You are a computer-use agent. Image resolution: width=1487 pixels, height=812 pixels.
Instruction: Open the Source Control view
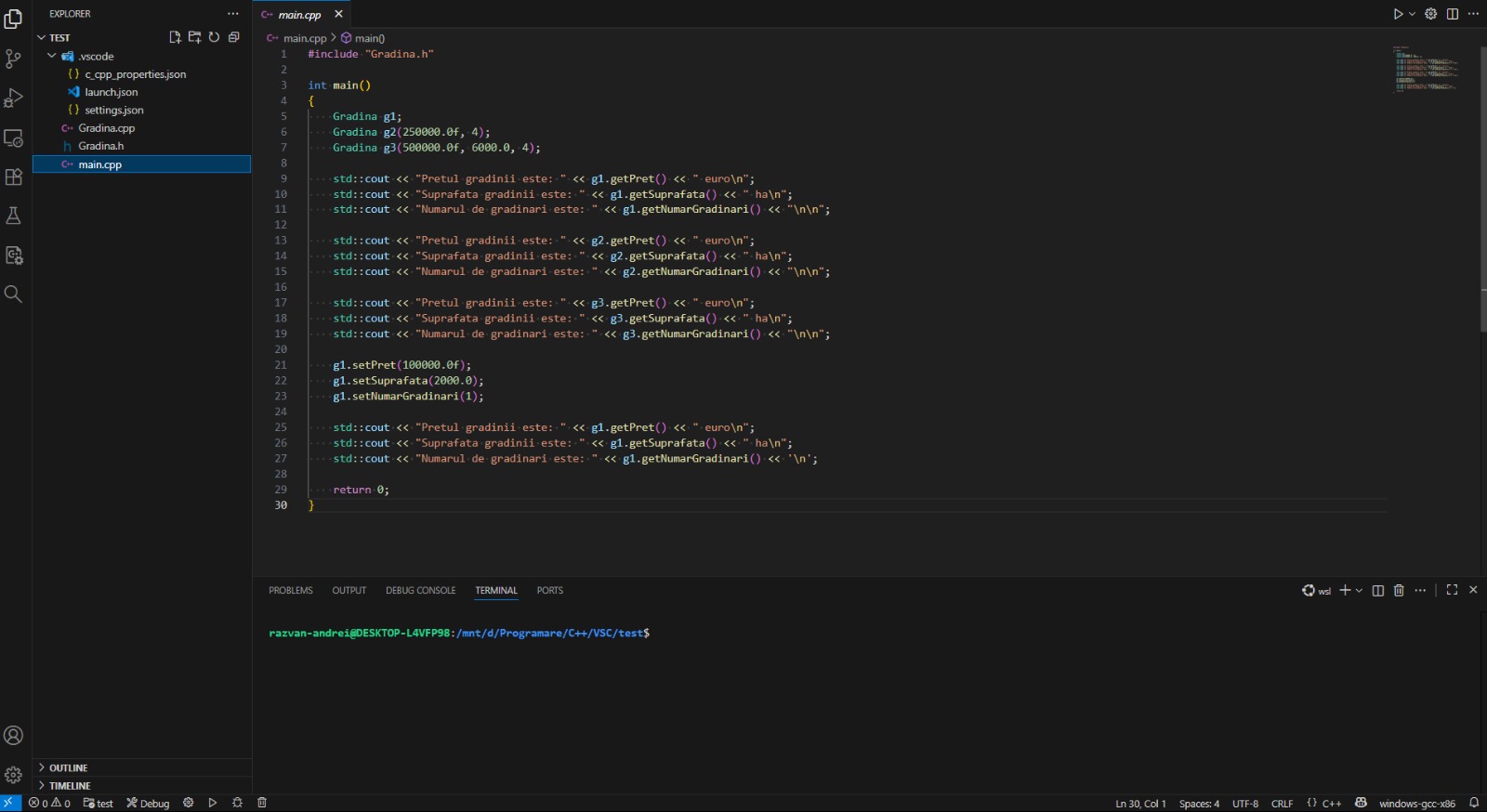13,59
